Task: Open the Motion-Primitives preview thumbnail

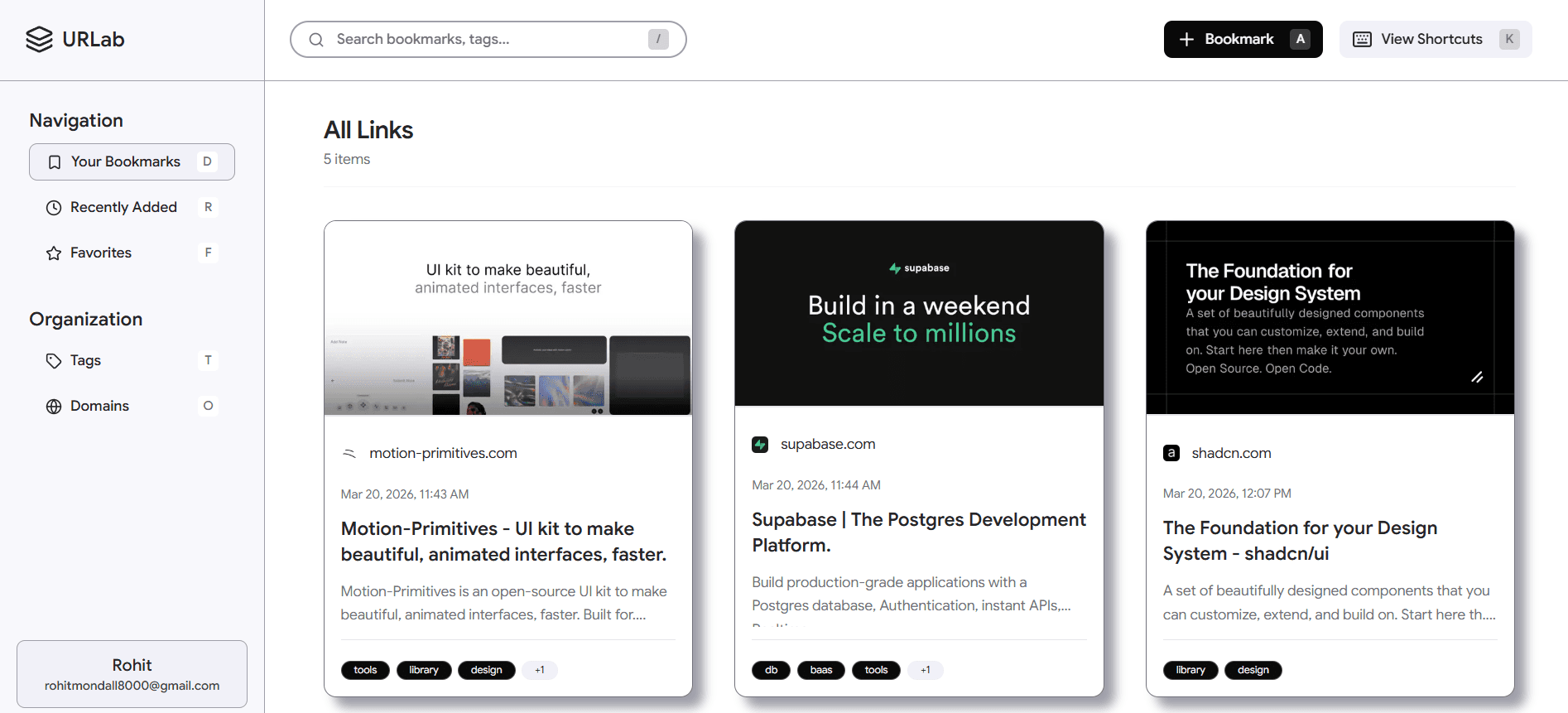Action: [x=507, y=318]
